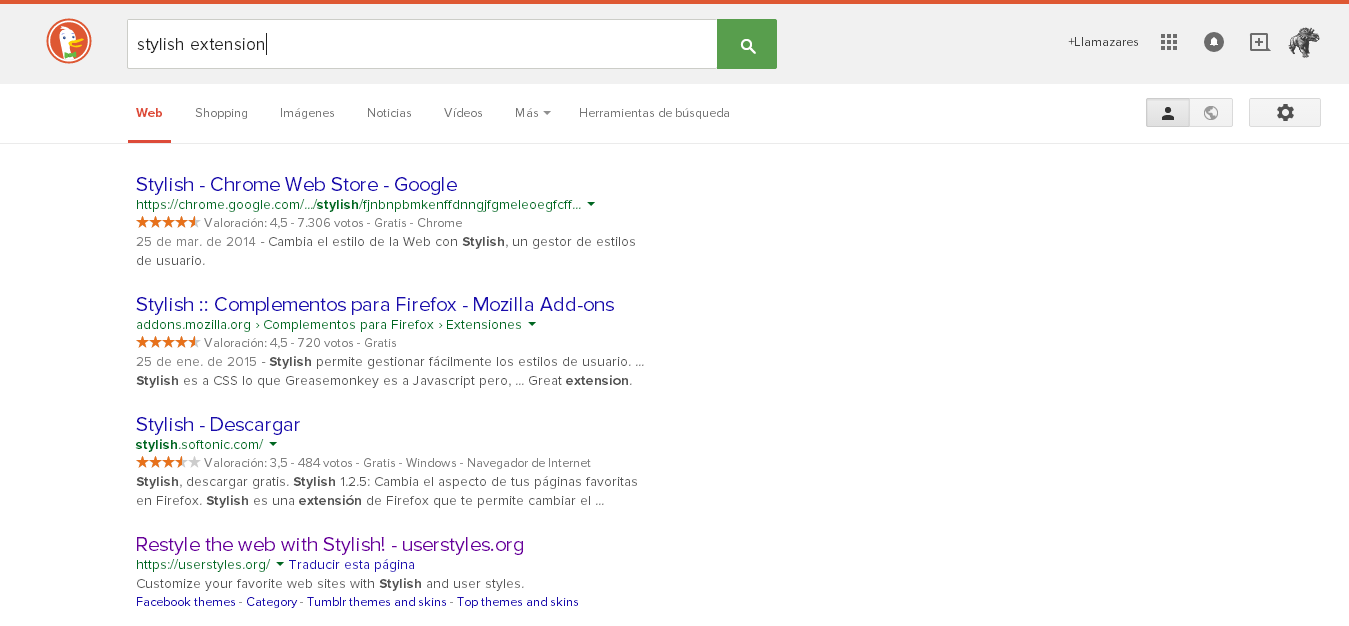Switch to the Noticias tab

tap(389, 113)
